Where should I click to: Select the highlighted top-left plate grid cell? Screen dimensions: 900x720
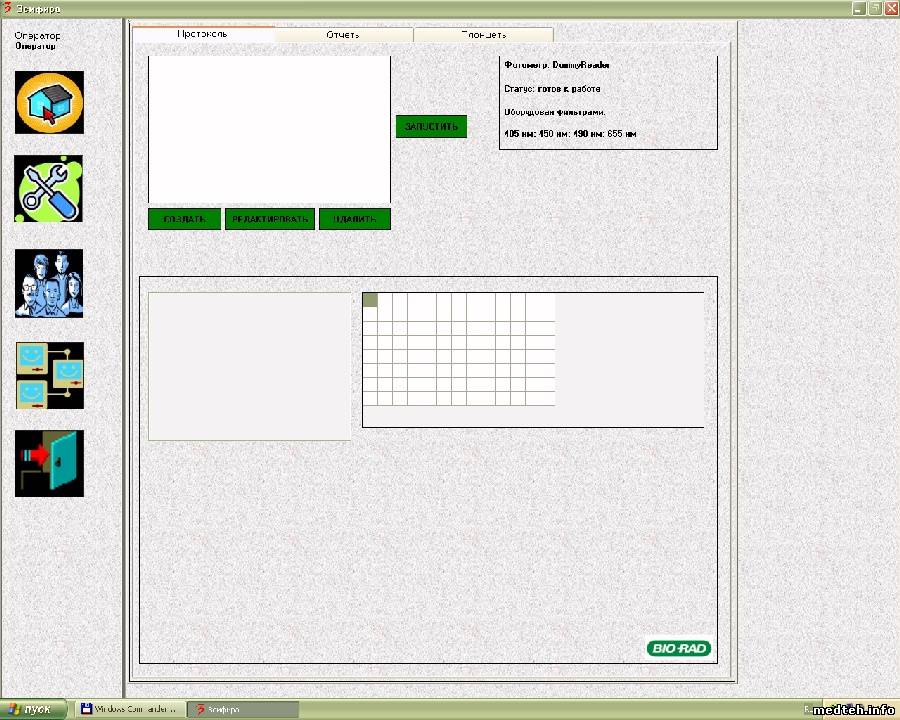click(370, 300)
